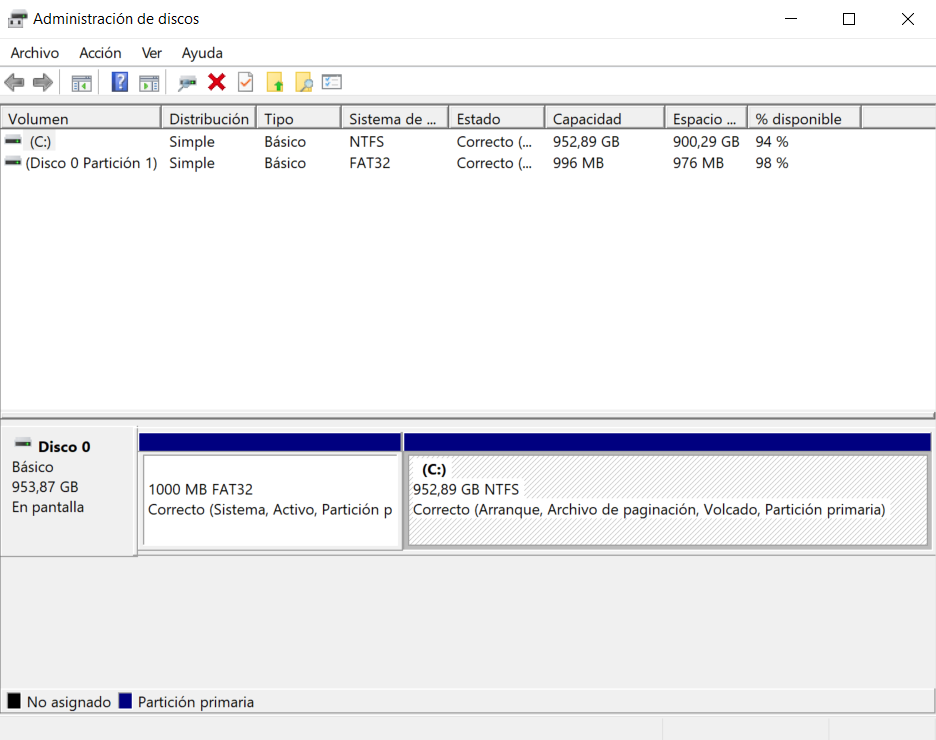936x740 pixels.
Task: Click the C: volume drive icon in list
Action: 13,141
